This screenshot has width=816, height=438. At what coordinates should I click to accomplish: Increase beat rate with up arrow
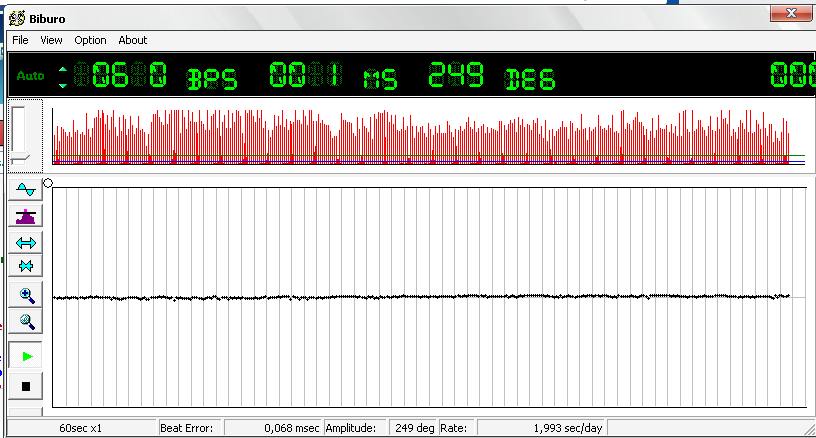pos(64,69)
